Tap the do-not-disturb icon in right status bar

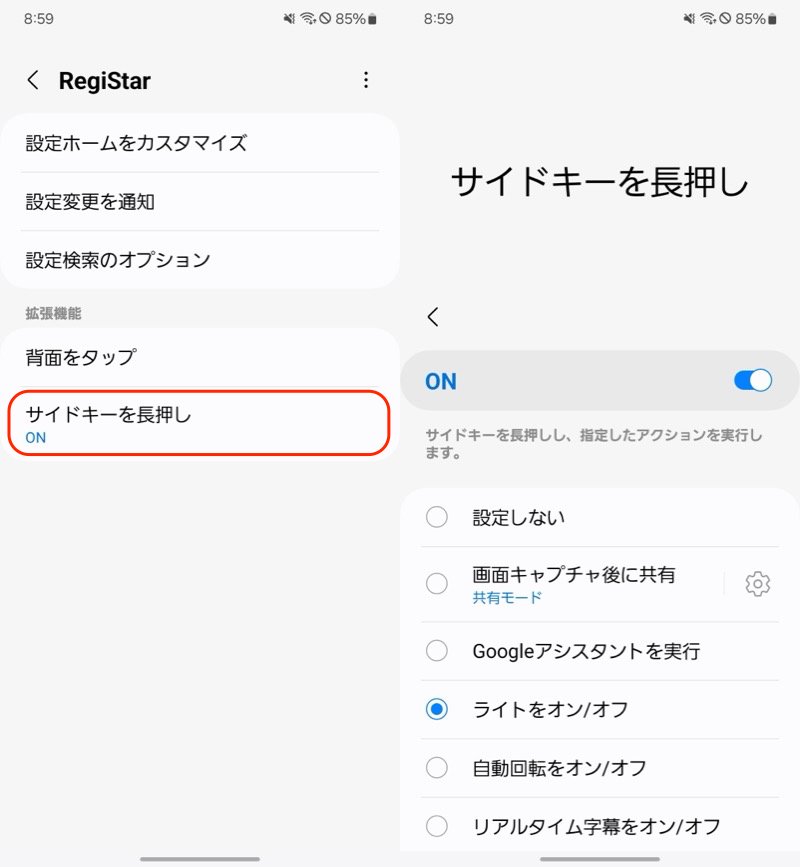point(725,19)
